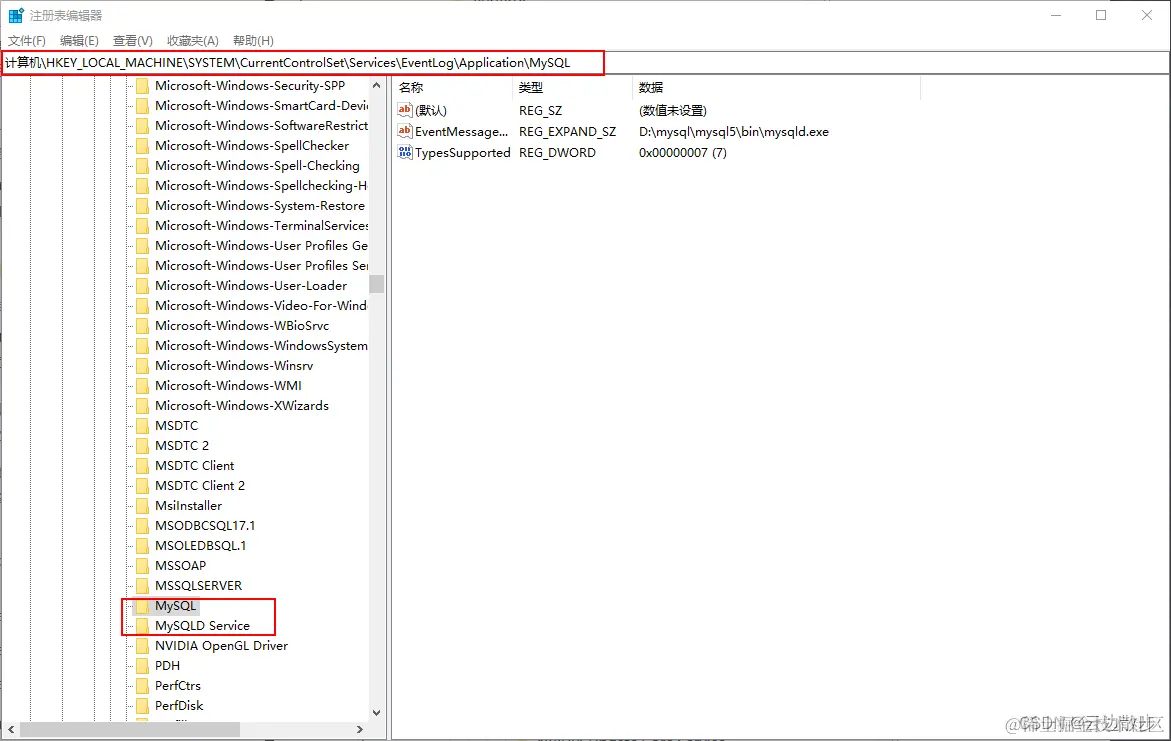Click the MySQLD Service folder icon

pyautogui.click(x=142, y=625)
